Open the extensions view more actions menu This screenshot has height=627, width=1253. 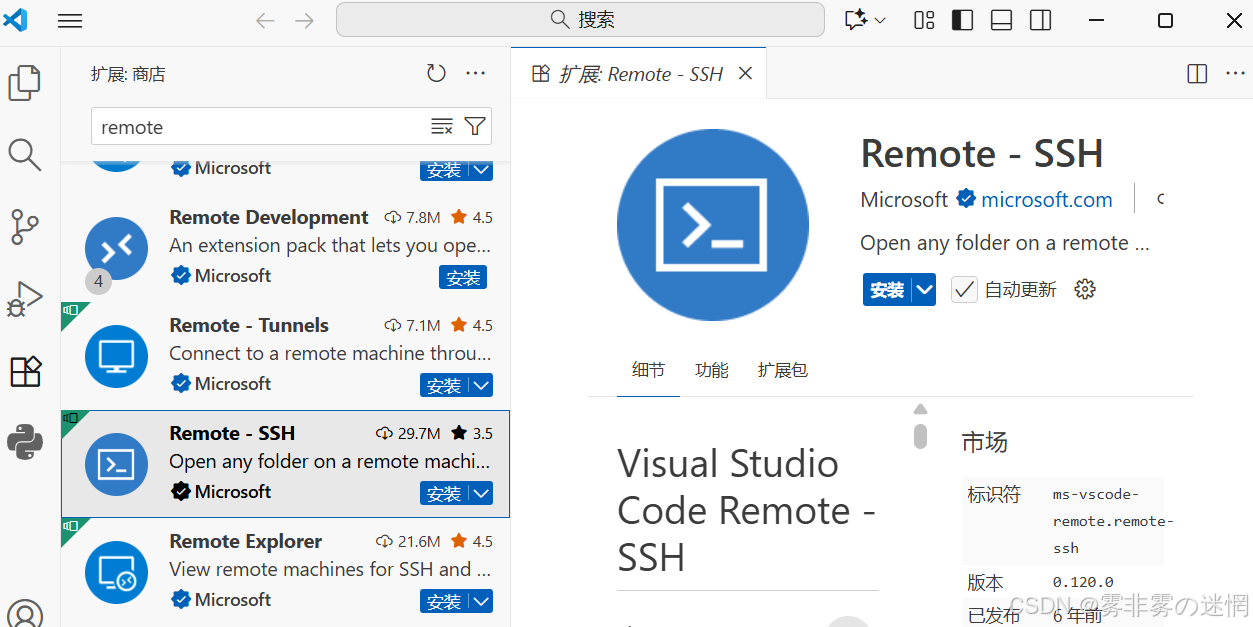point(476,73)
